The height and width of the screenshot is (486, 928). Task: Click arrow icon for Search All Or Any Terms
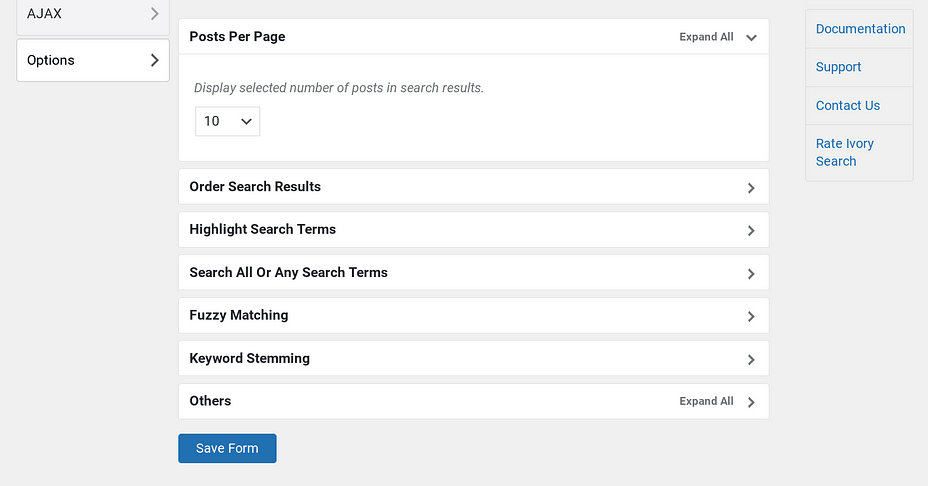click(x=751, y=273)
